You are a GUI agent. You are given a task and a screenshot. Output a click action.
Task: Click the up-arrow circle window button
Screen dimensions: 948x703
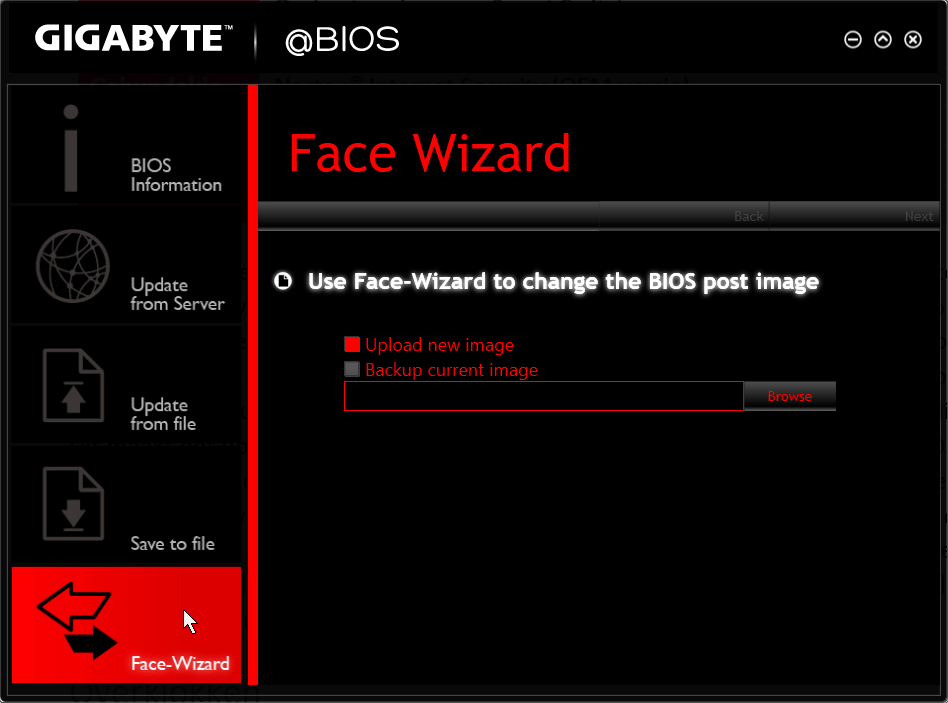coord(883,40)
